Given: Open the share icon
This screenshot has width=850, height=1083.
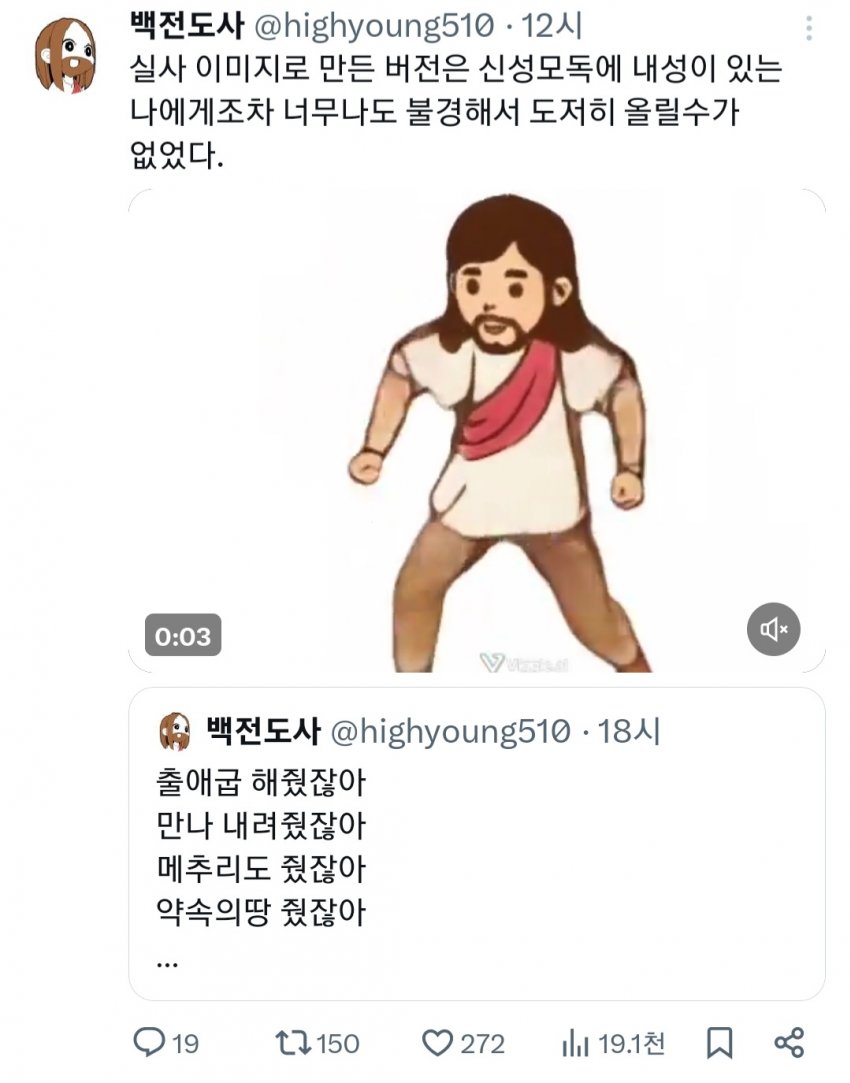Looking at the screenshot, I should tap(789, 1043).
